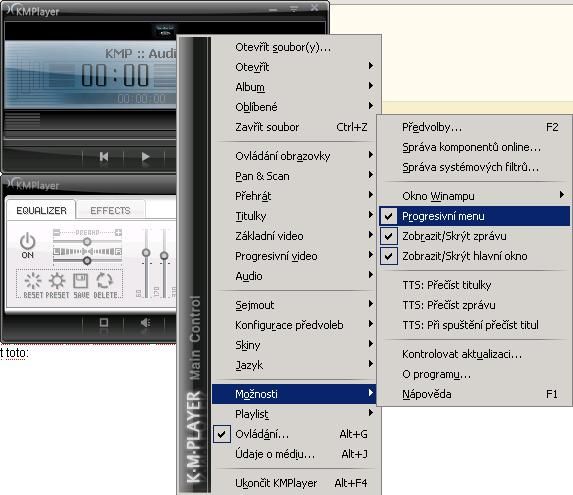Click Kontrolovat aktualizaci... menu item

[475, 354]
